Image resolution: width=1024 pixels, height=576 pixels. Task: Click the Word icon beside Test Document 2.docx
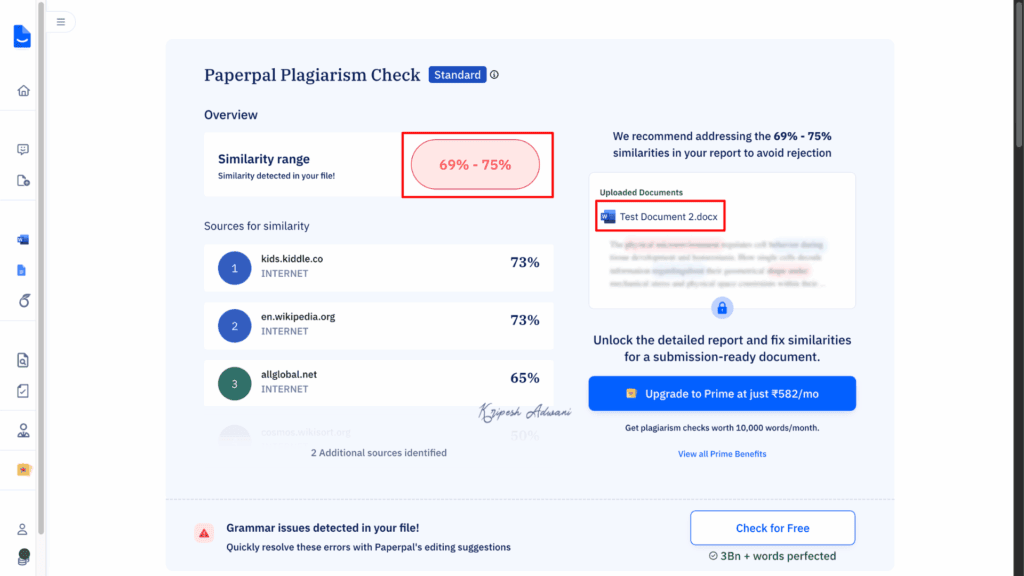pyautogui.click(x=608, y=215)
